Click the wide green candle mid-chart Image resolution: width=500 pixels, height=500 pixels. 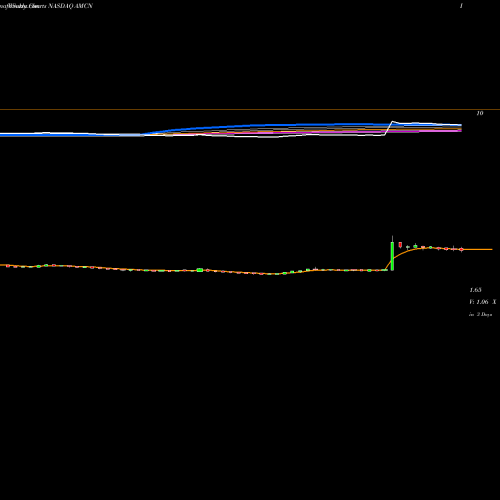[200, 270]
